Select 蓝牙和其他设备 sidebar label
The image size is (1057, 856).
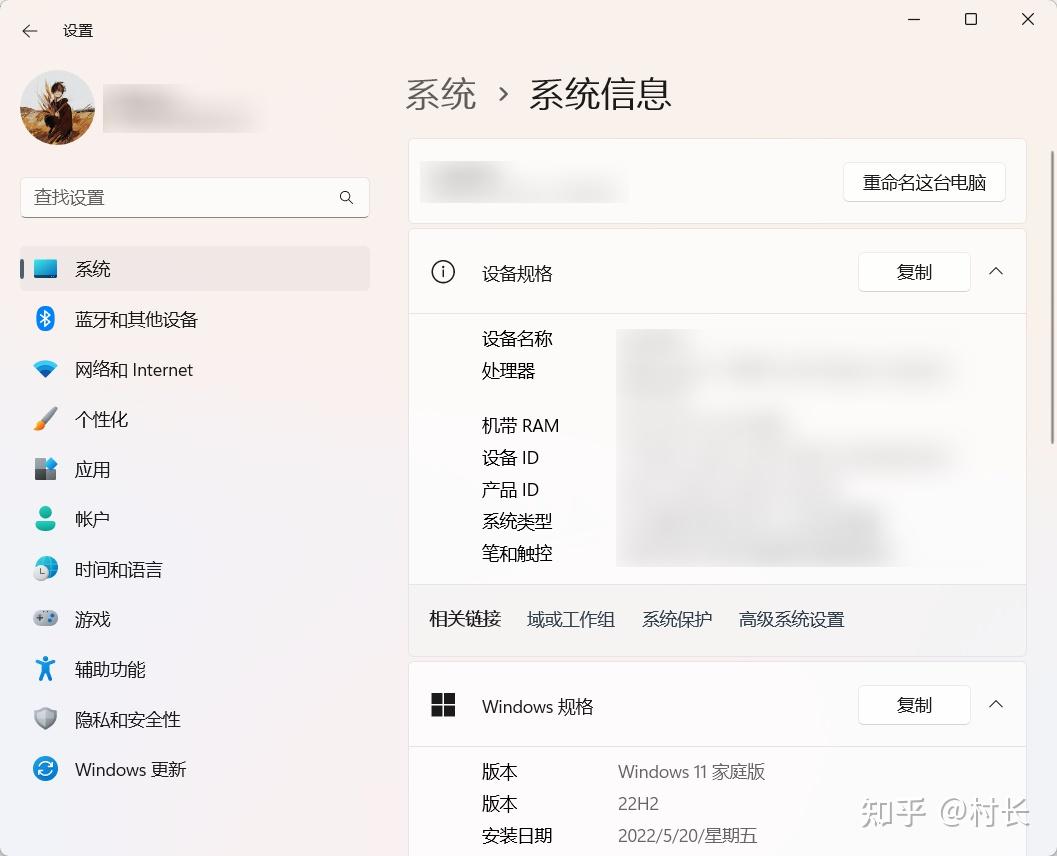click(136, 319)
